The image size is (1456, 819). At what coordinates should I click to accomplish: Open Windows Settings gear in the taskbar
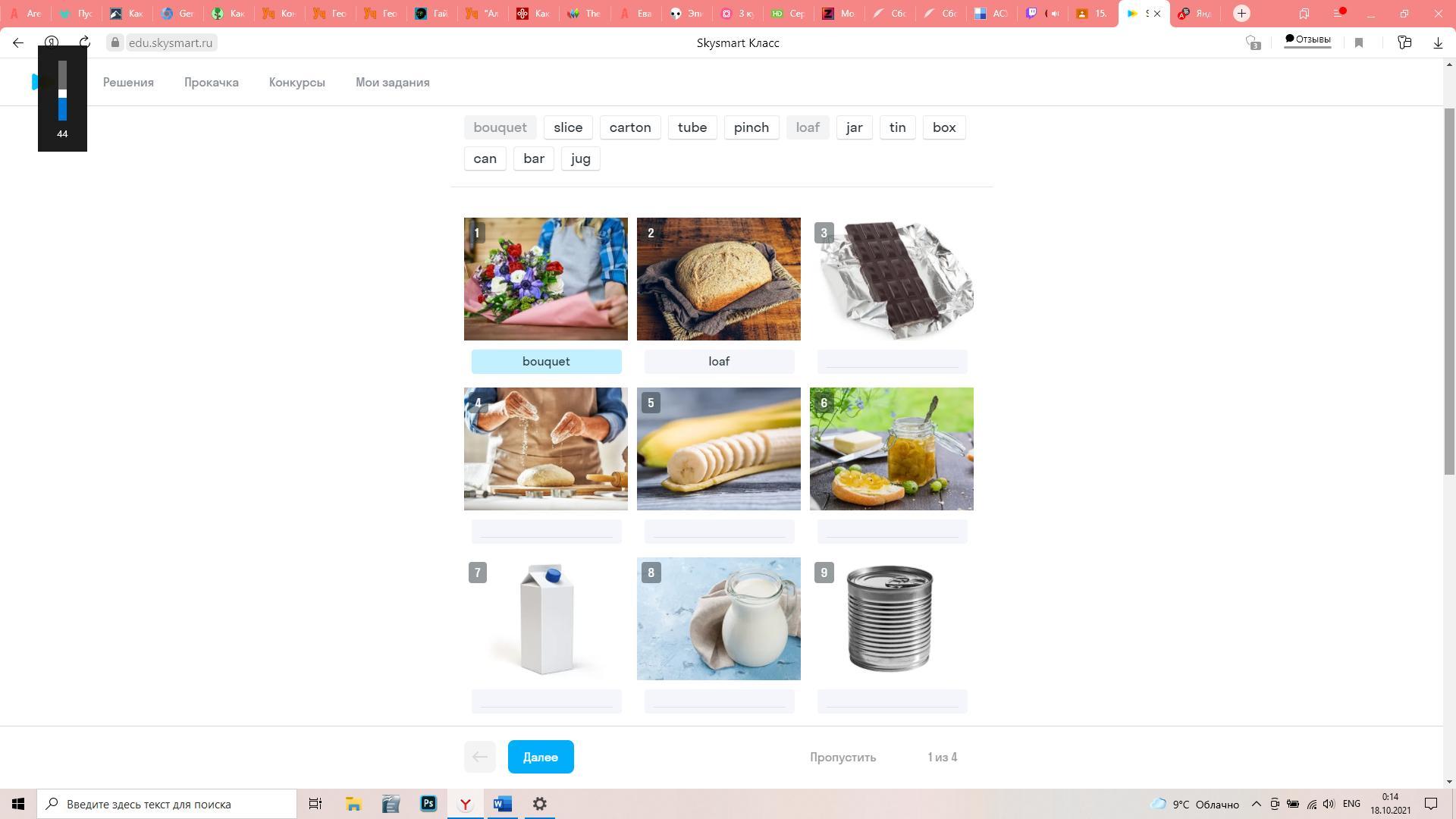point(540,804)
